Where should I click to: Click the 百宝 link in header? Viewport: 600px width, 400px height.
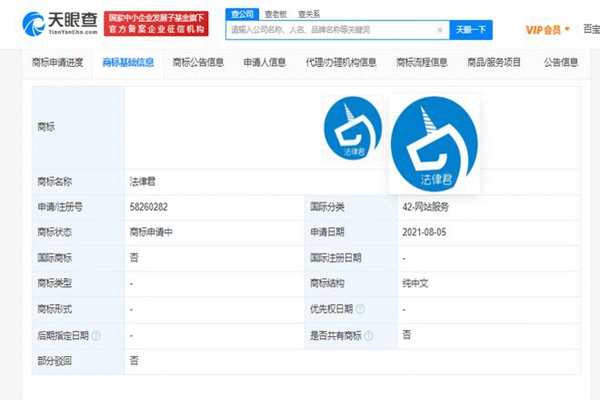590,30
